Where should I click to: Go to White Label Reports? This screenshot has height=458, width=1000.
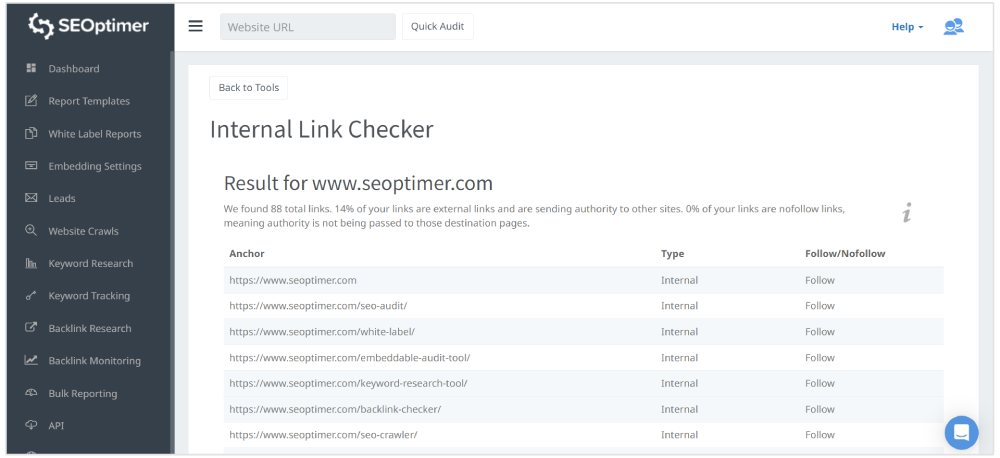click(94, 134)
